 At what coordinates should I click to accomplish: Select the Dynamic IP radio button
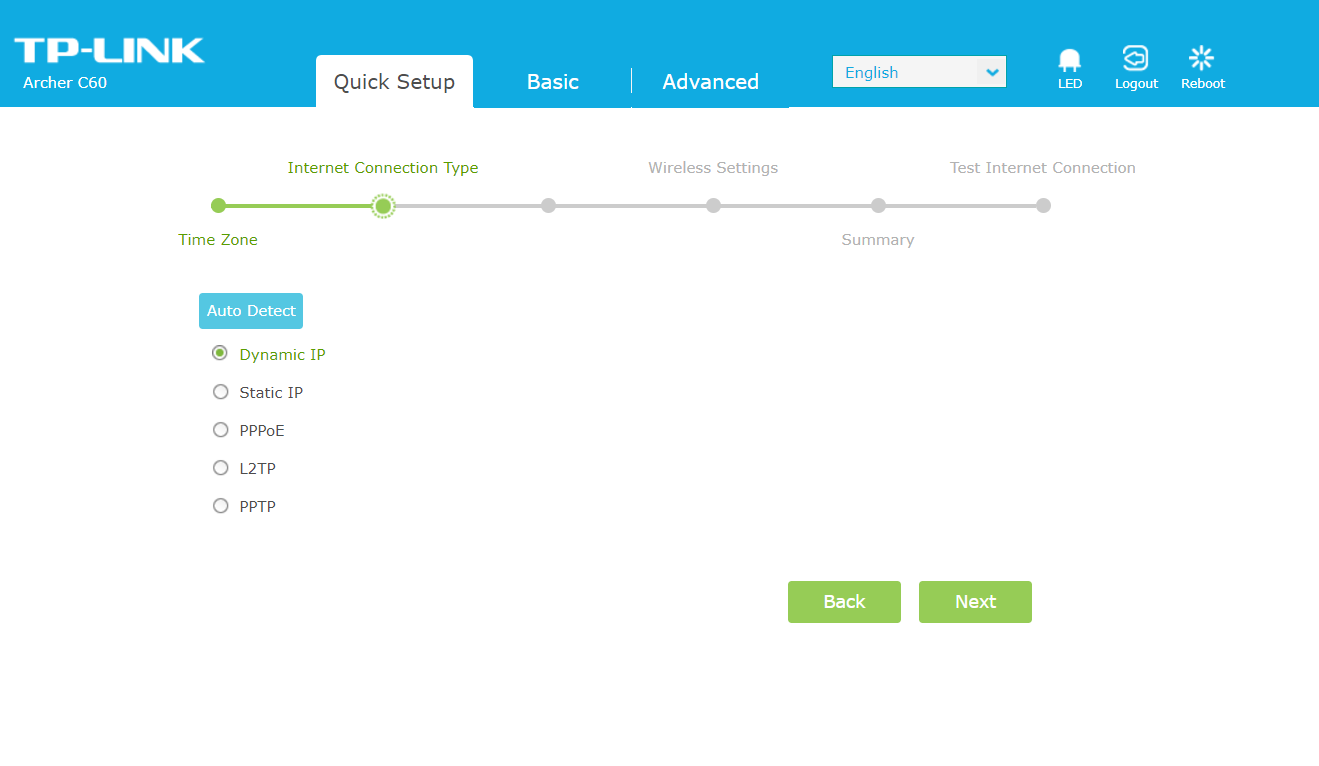pyautogui.click(x=221, y=354)
